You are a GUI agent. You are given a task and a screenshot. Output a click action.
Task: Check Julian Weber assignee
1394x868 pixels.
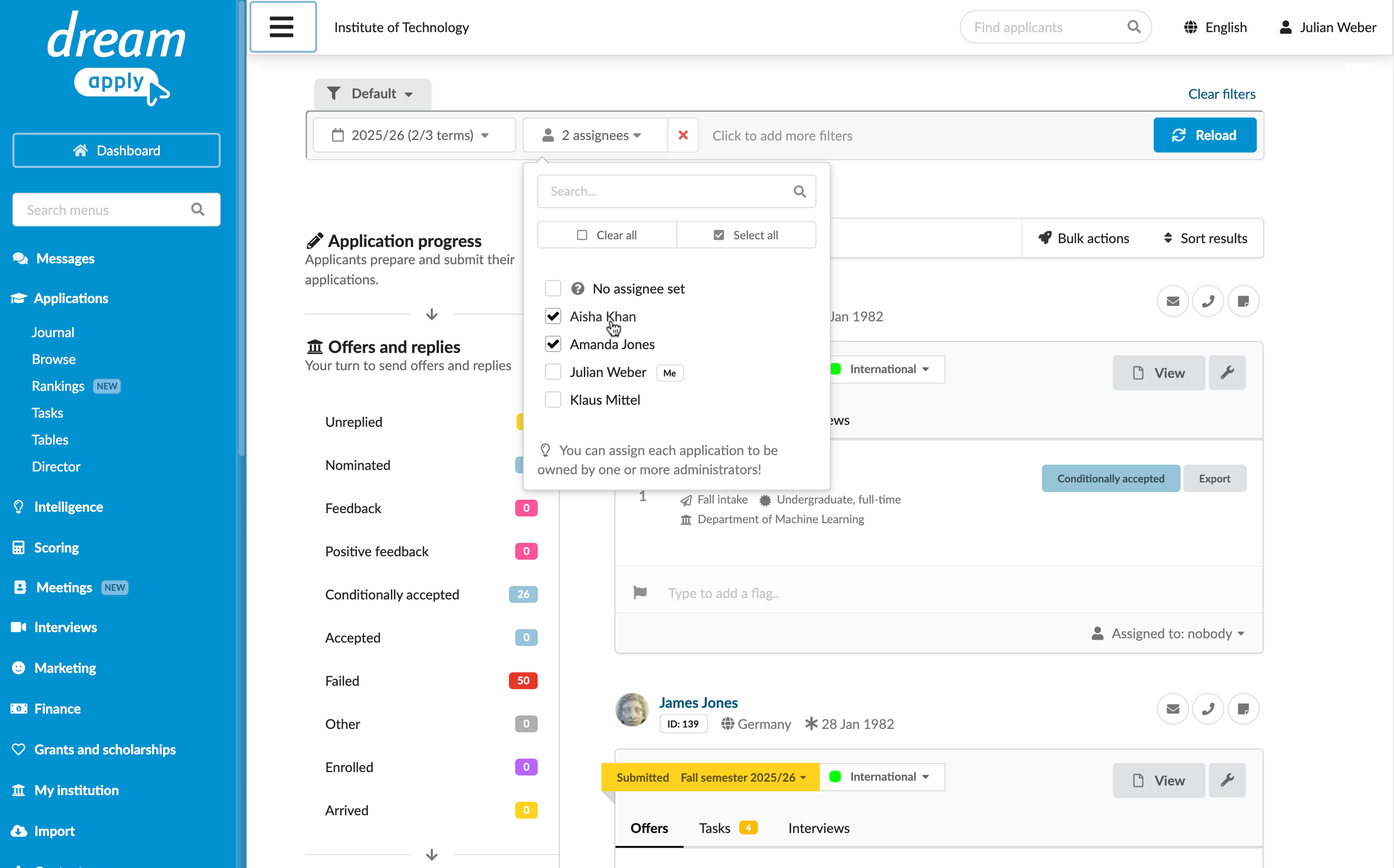pos(552,372)
